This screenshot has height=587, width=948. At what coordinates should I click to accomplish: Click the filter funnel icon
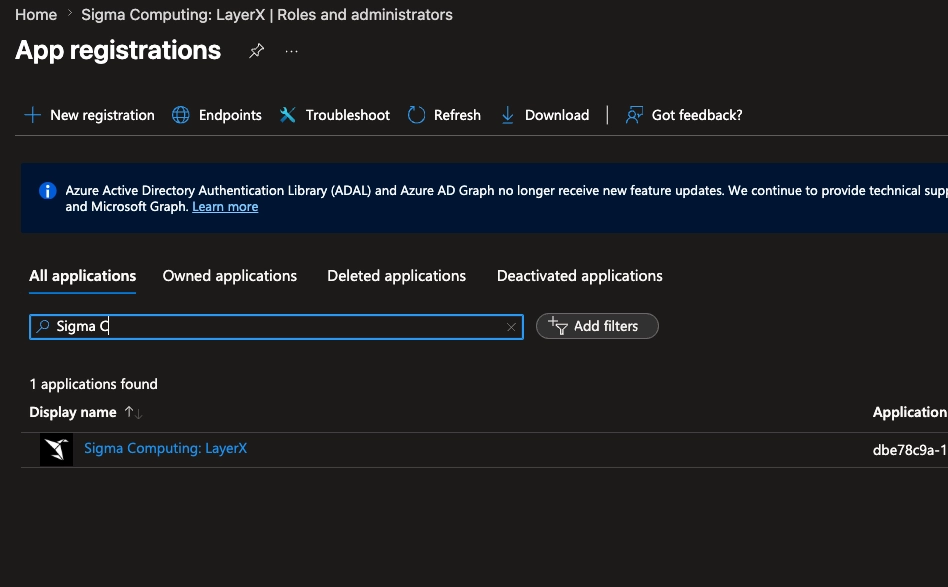[x=557, y=326]
